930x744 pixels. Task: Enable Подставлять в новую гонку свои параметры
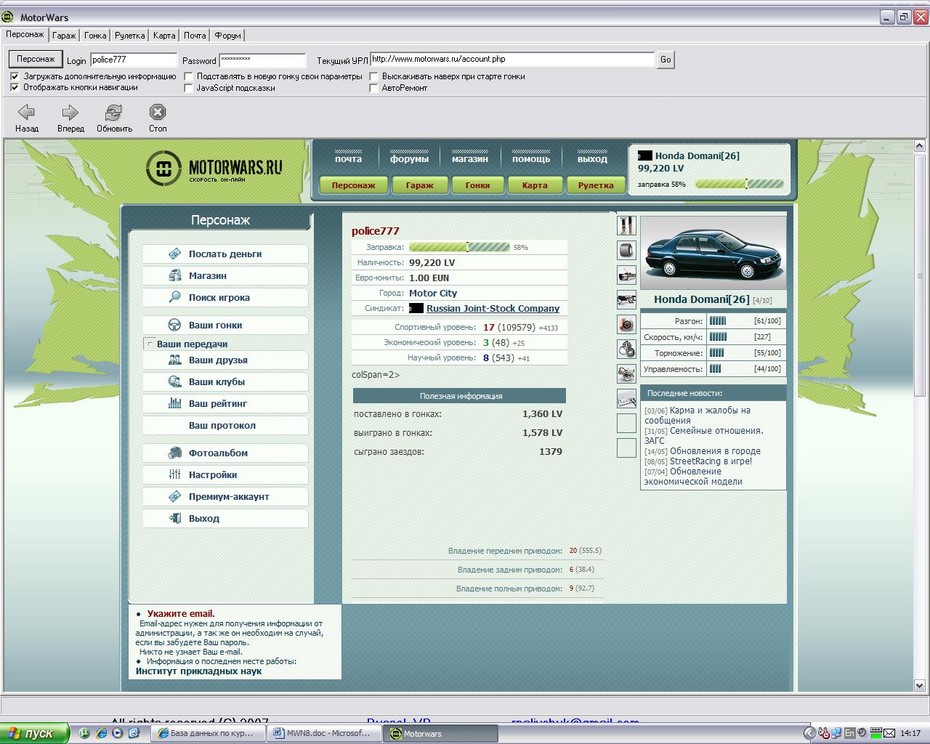188,77
